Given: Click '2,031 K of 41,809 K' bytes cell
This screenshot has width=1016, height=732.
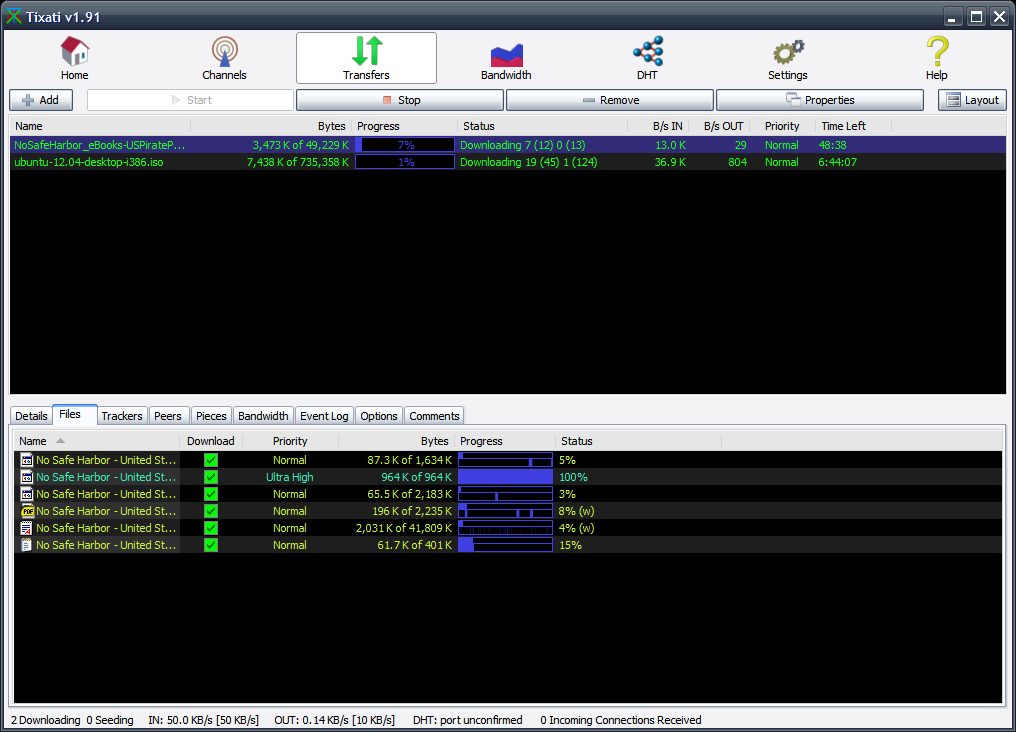Looking at the screenshot, I should (404, 528).
